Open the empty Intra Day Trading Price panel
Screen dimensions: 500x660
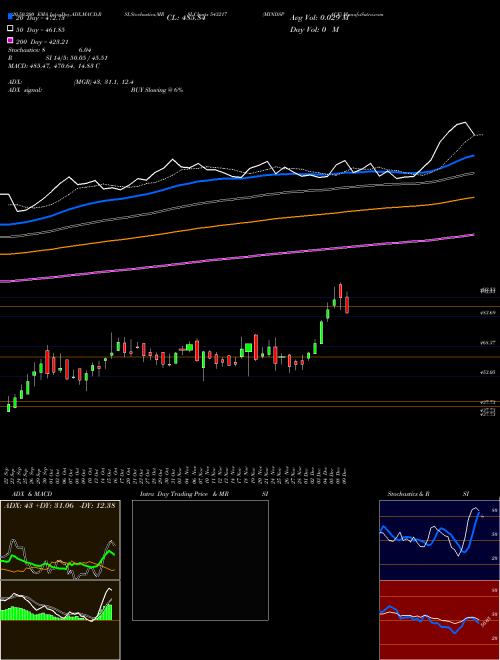click(x=200, y=560)
